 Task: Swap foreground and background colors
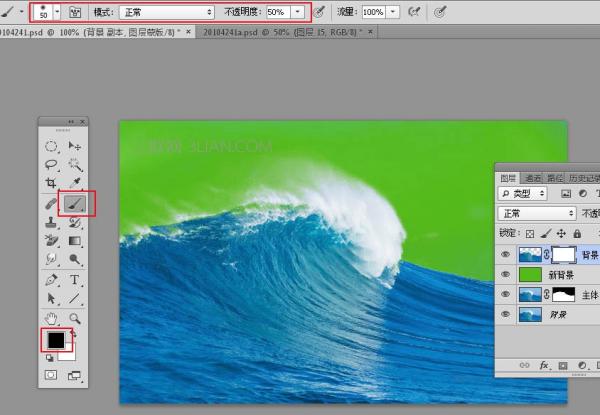[x=74, y=334]
